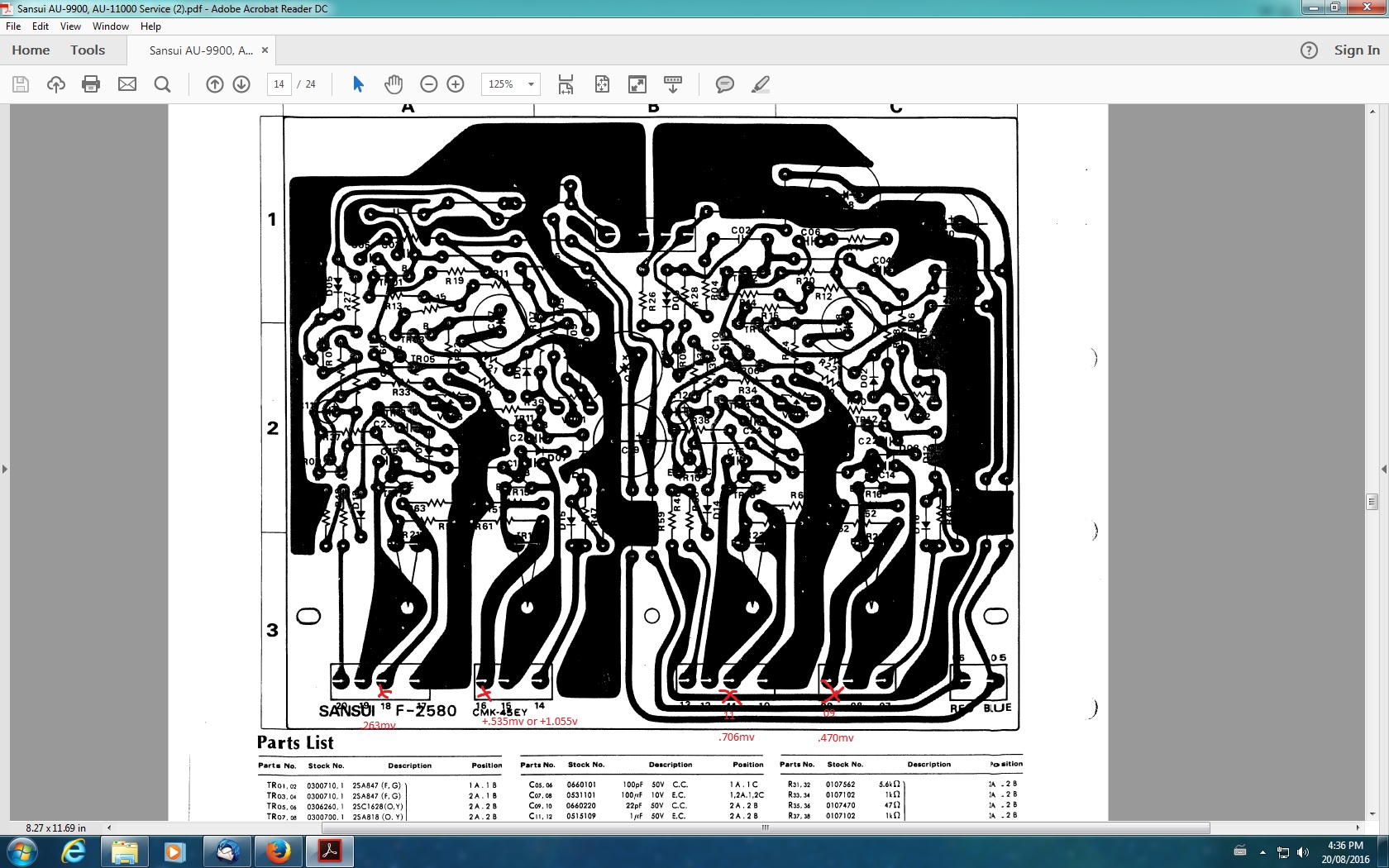Select the Highlight text pen tool
The width and height of the screenshot is (1389, 868).
point(761,84)
